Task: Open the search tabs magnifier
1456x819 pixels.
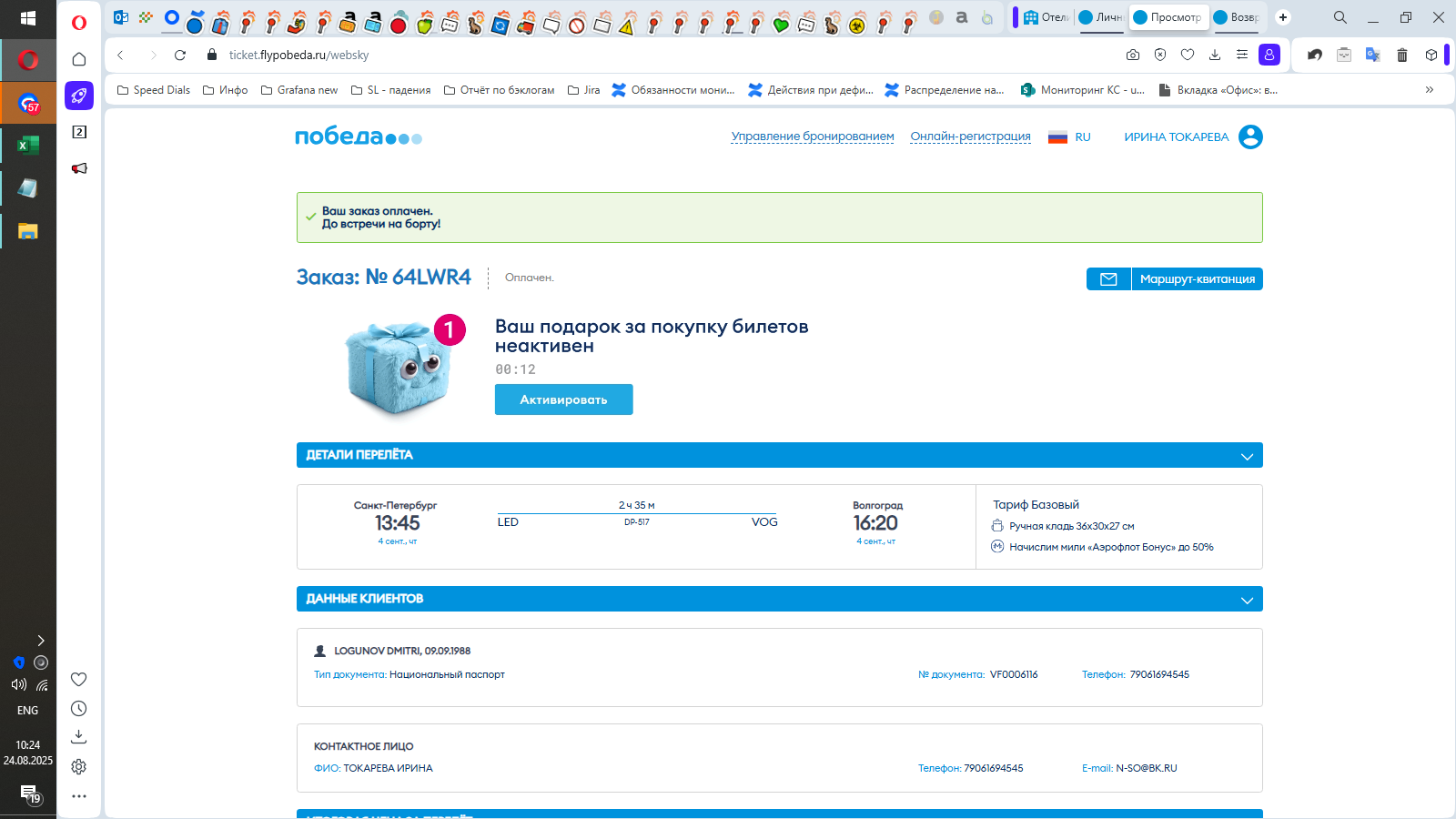Action: click(x=1340, y=17)
